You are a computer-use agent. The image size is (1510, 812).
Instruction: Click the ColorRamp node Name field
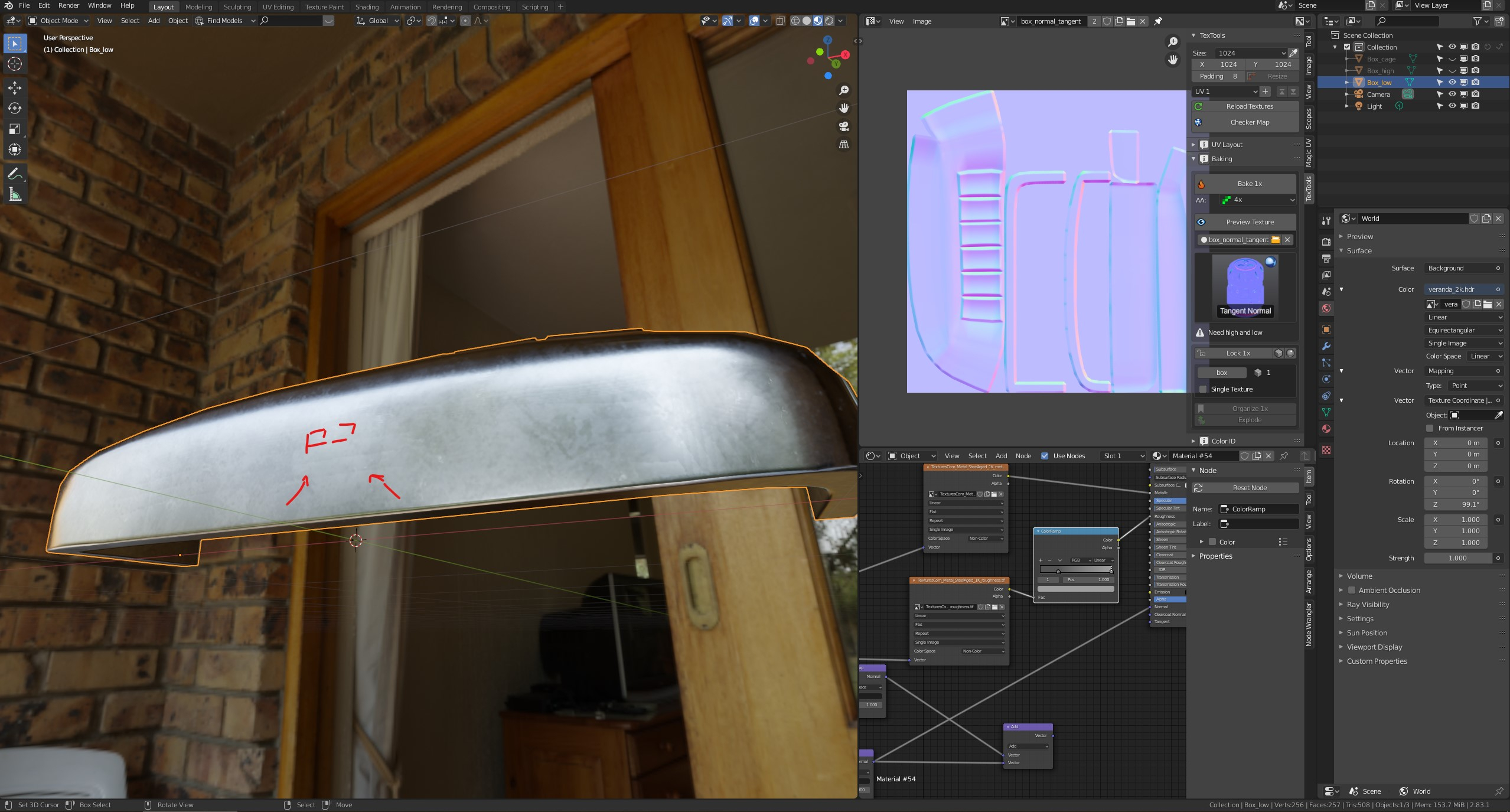[x=1258, y=509]
